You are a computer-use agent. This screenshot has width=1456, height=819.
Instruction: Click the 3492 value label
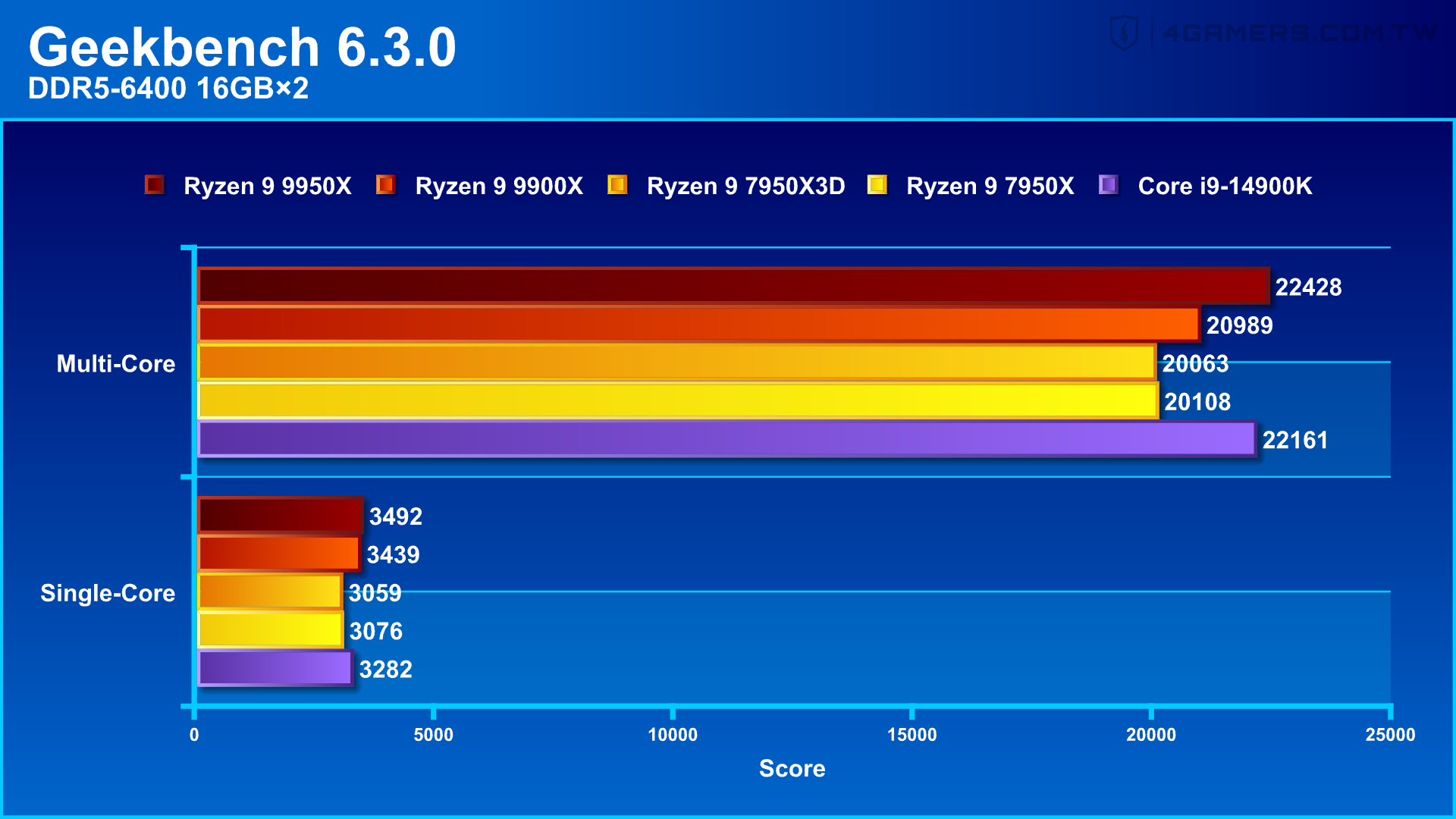coord(396,517)
